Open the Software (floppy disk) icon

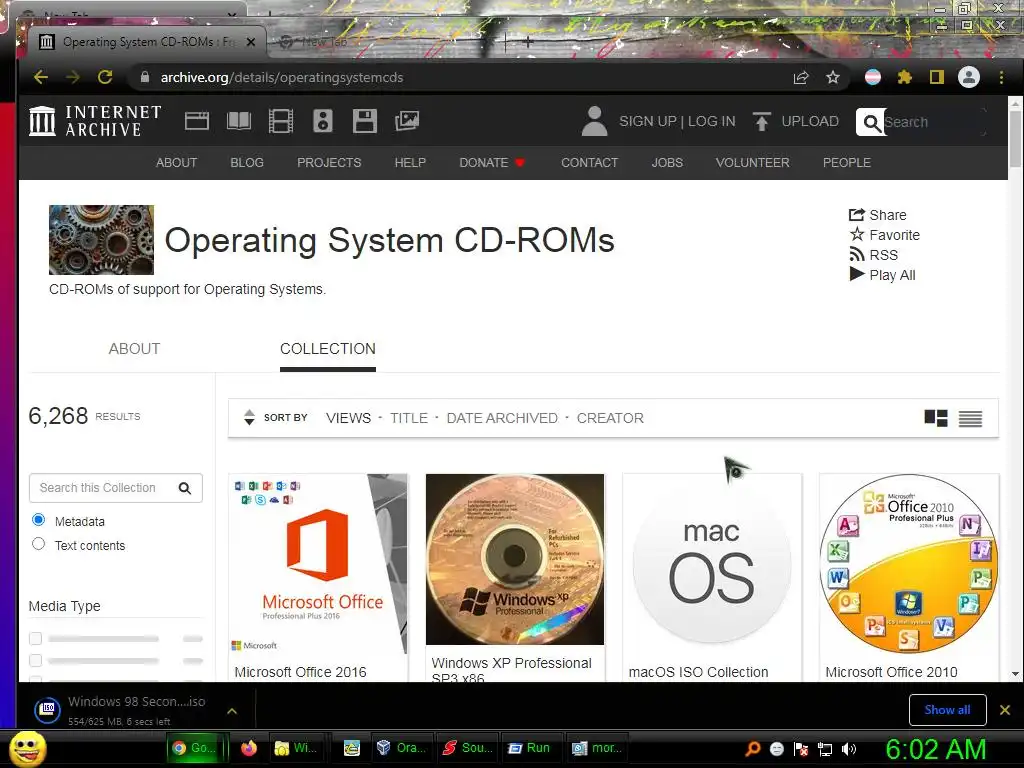(364, 121)
